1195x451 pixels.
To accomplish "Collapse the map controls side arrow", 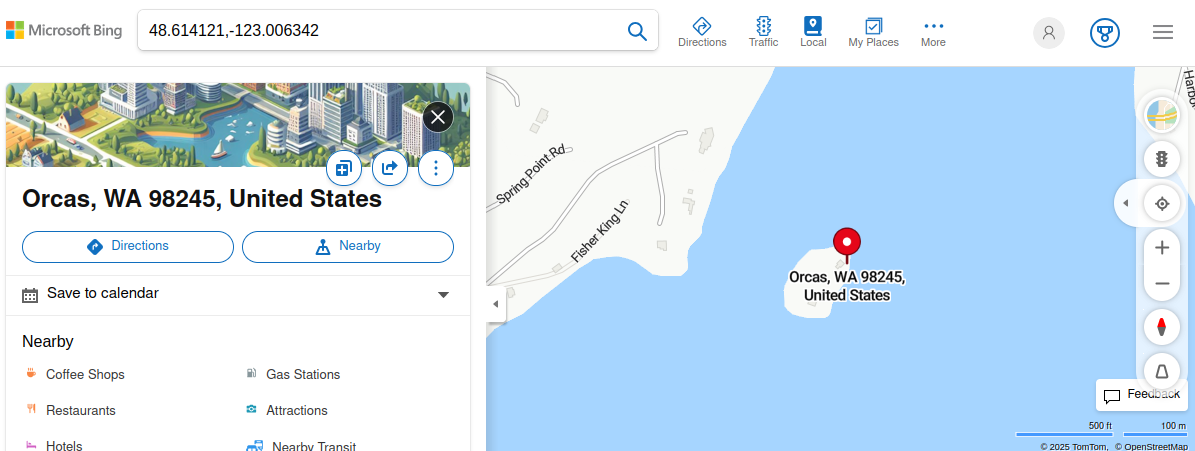I will click(x=1126, y=203).
